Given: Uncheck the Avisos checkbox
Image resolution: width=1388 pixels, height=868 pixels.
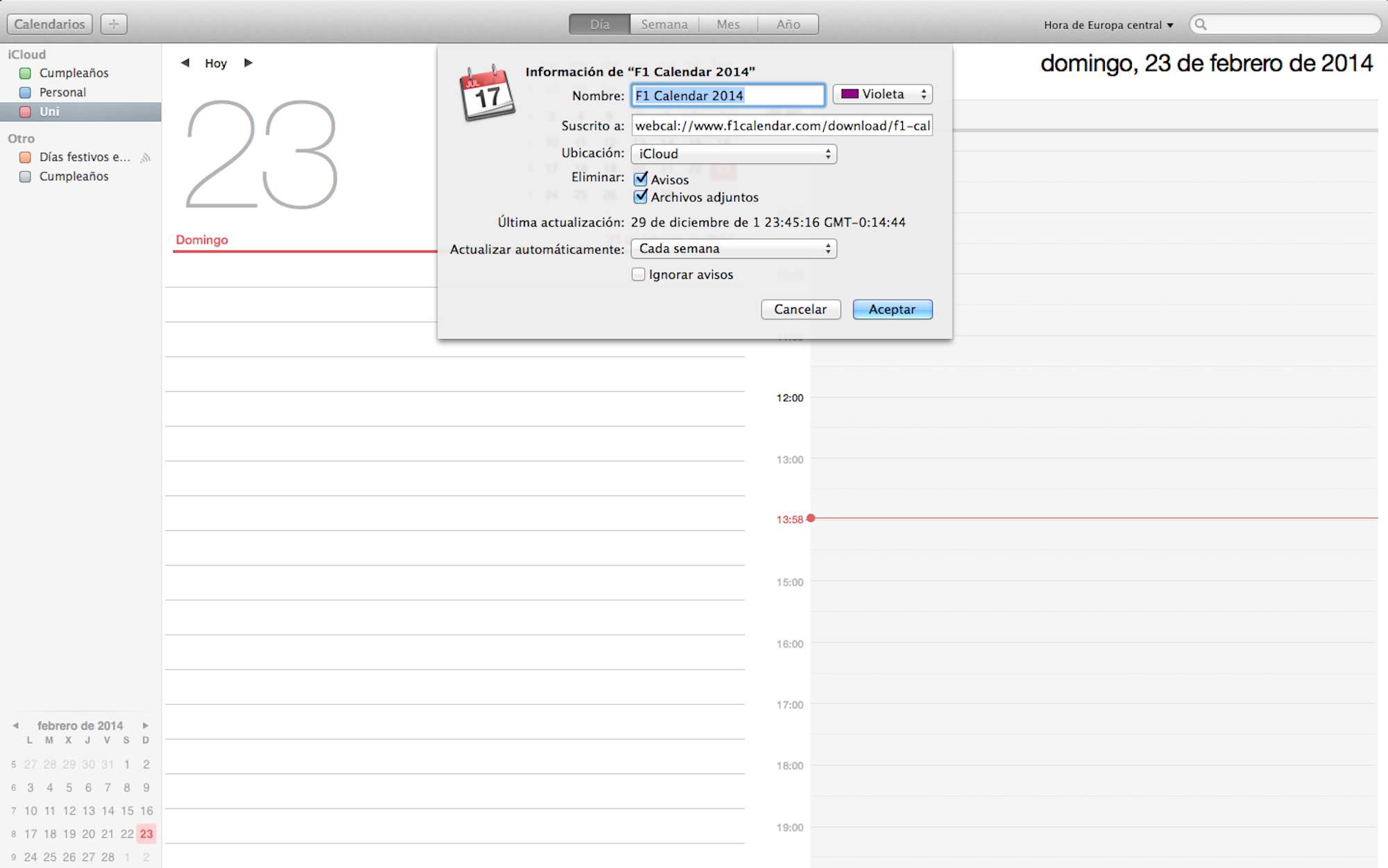Looking at the screenshot, I should coord(641,179).
